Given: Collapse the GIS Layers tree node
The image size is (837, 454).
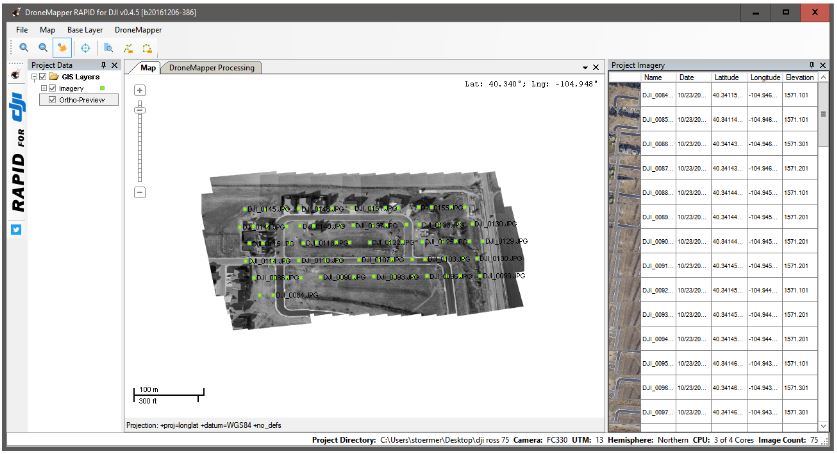Looking at the screenshot, I should [x=34, y=77].
